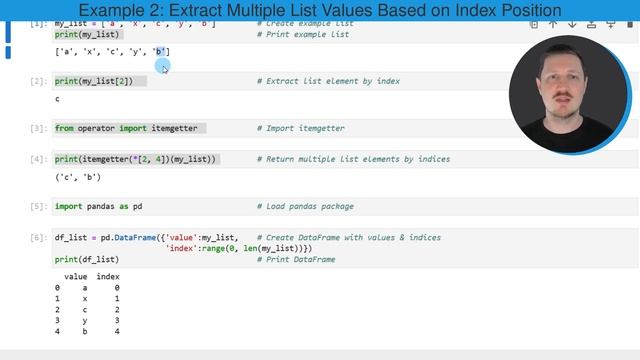
Task: Select the [3]: cell prompt
Action: (39, 128)
